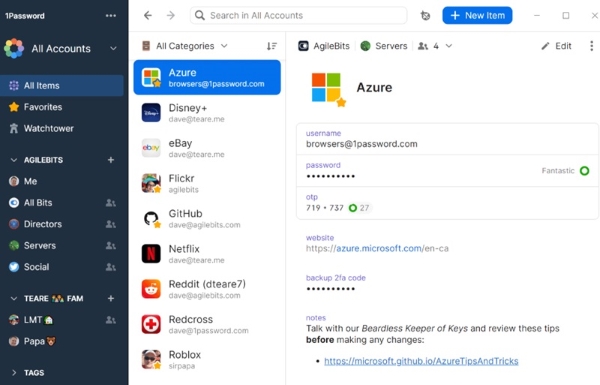
Task: Select the eBay item
Action: (207, 148)
